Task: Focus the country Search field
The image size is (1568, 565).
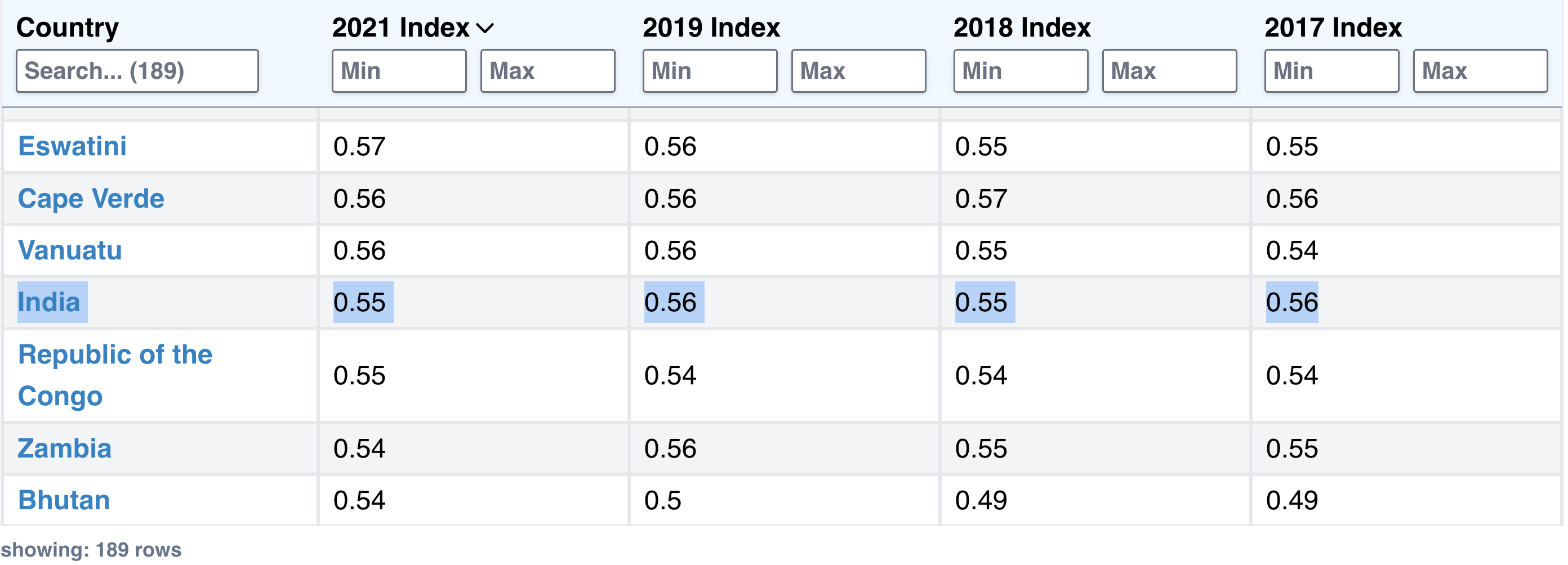Action: click(137, 71)
